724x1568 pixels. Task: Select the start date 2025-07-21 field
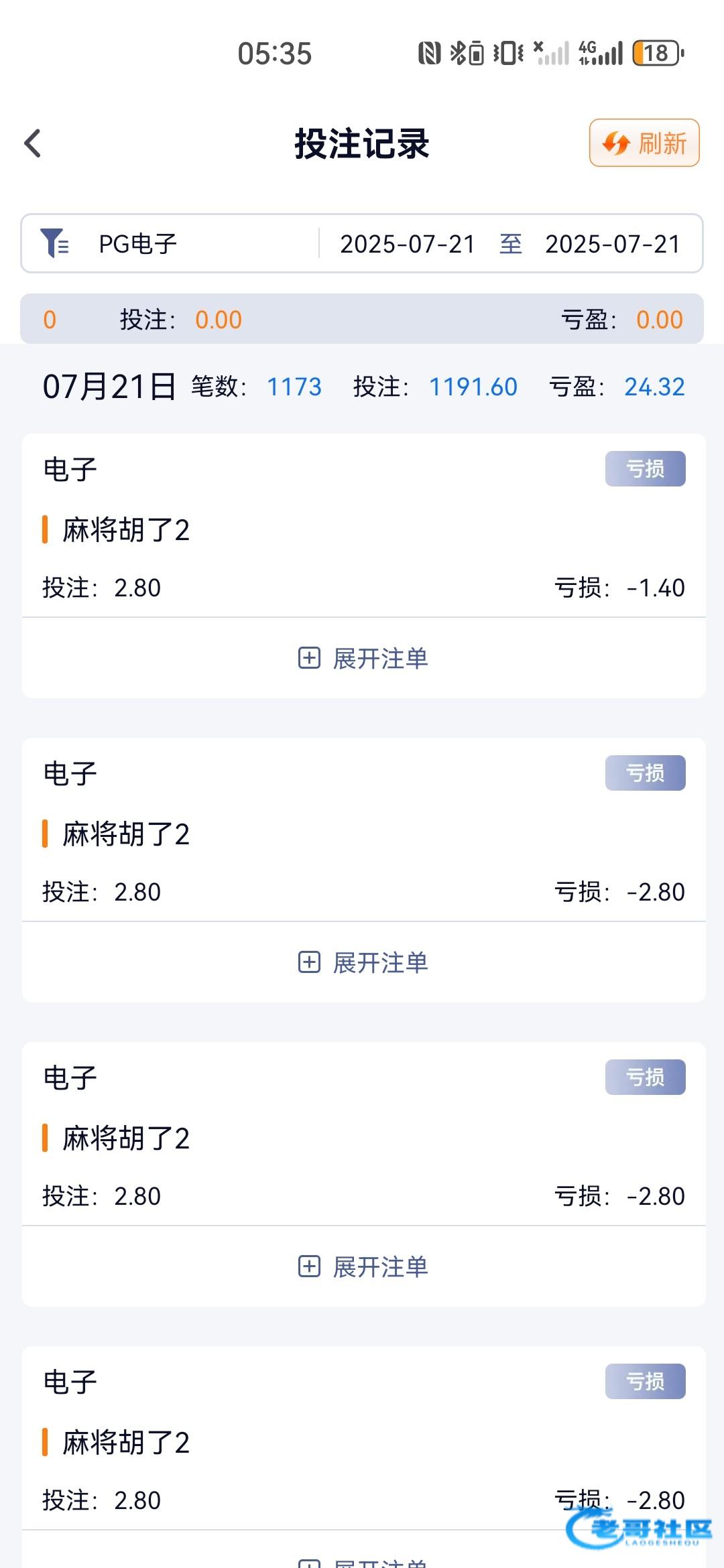(x=408, y=244)
